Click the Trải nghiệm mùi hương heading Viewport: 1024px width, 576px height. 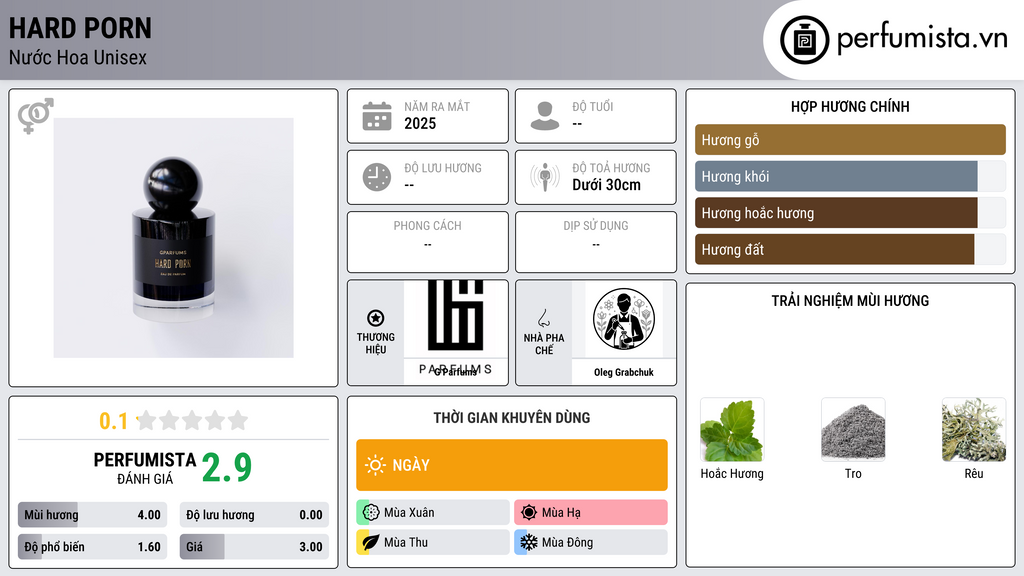pyautogui.click(x=850, y=301)
